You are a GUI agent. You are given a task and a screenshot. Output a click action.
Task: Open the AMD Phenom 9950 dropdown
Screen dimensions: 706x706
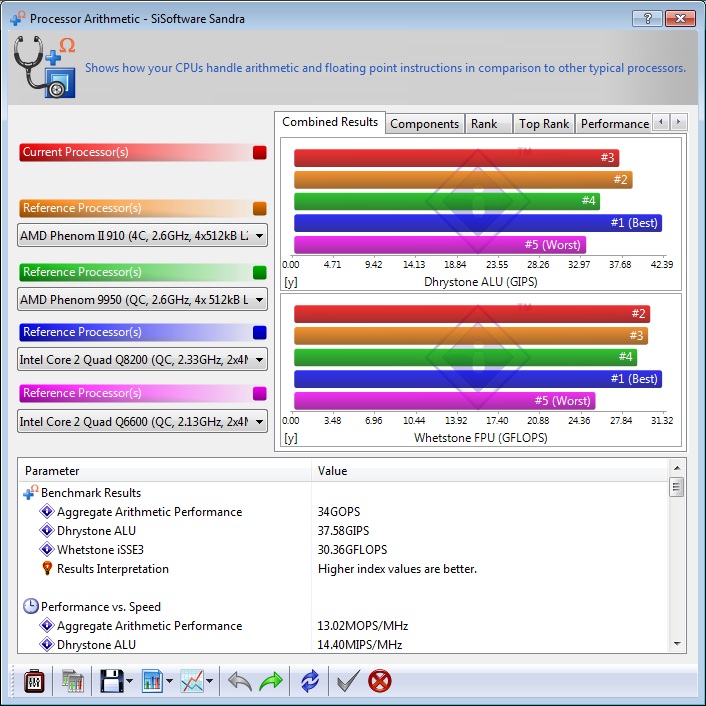tap(142, 299)
